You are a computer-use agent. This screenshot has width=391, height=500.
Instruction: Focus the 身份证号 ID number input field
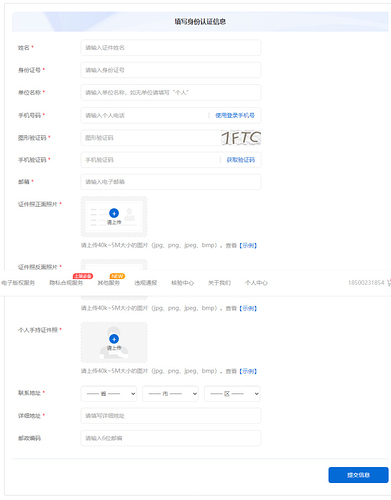(171, 70)
